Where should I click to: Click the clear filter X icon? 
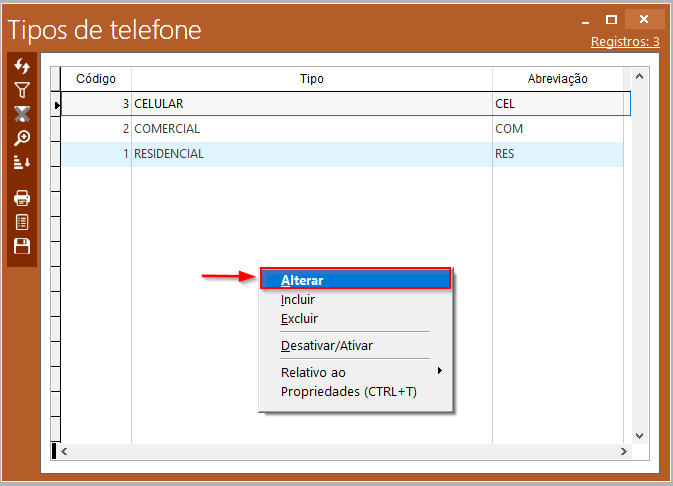22,114
